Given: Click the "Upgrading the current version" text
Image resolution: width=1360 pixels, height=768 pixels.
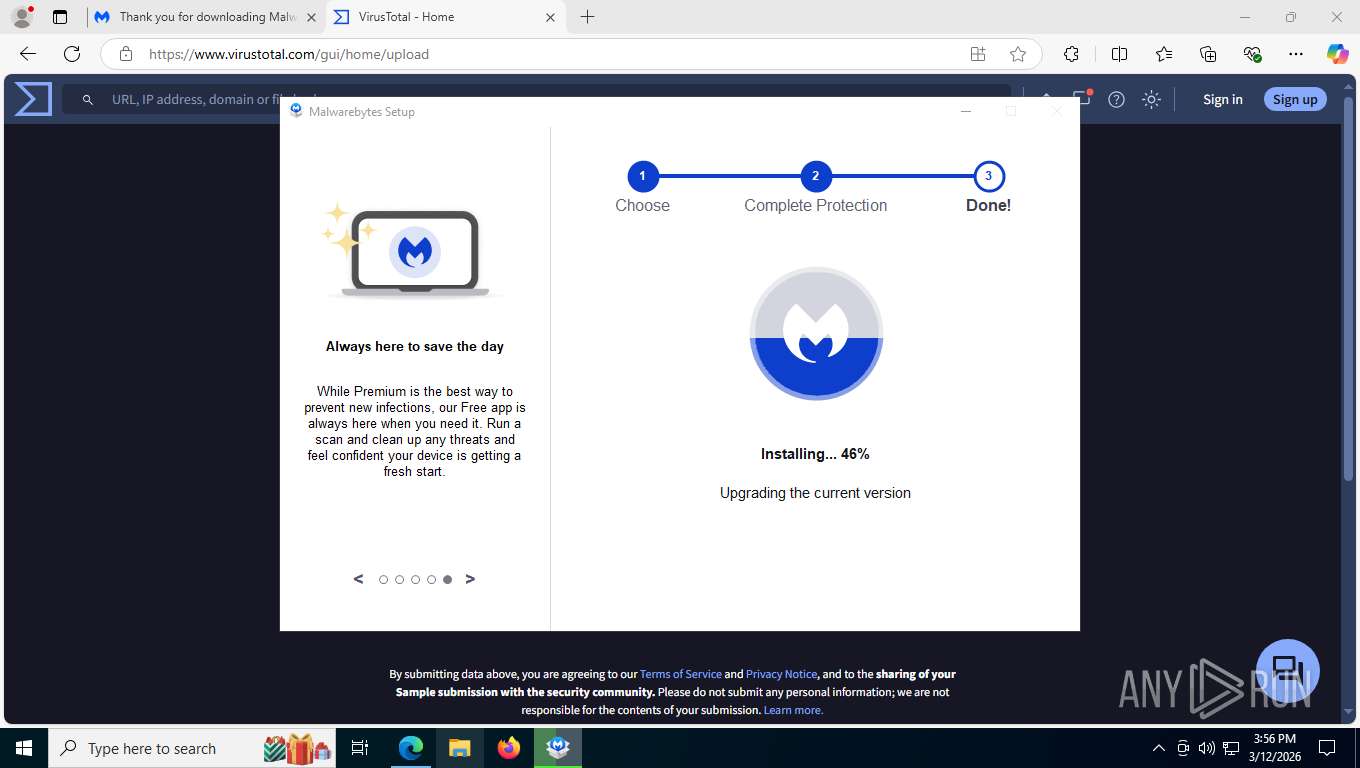Looking at the screenshot, I should tap(815, 493).
